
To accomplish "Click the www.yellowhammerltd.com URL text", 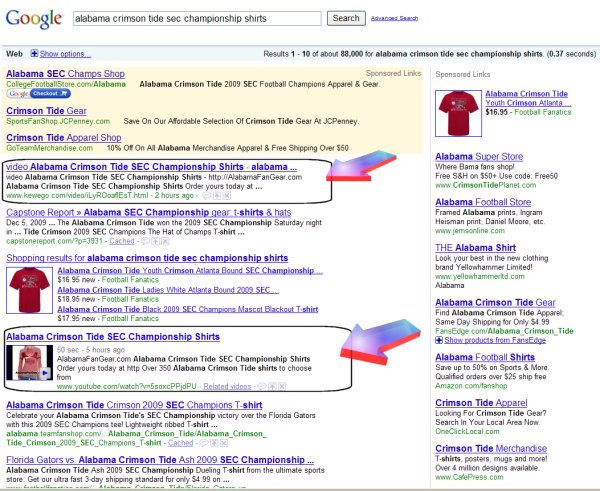I will pos(480,276).
